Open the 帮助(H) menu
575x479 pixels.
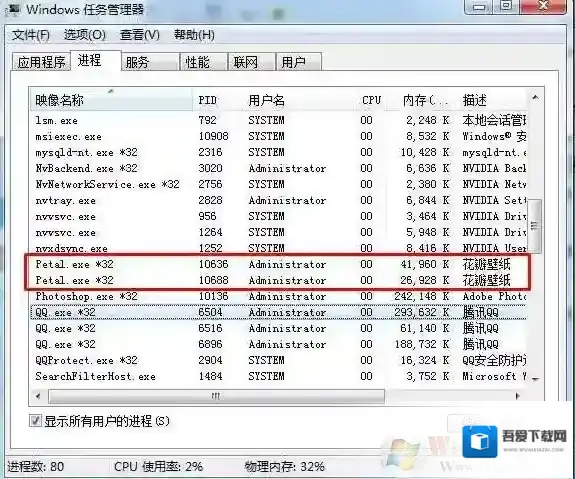click(x=194, y=35)
